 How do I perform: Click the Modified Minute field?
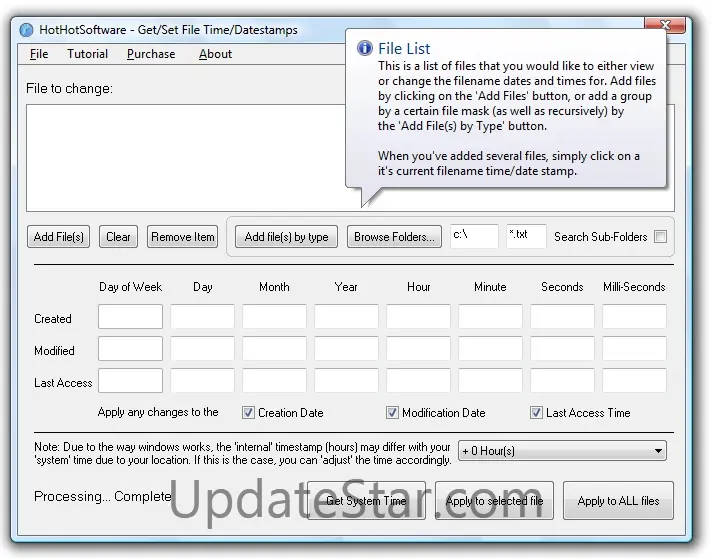pos(490,348)
